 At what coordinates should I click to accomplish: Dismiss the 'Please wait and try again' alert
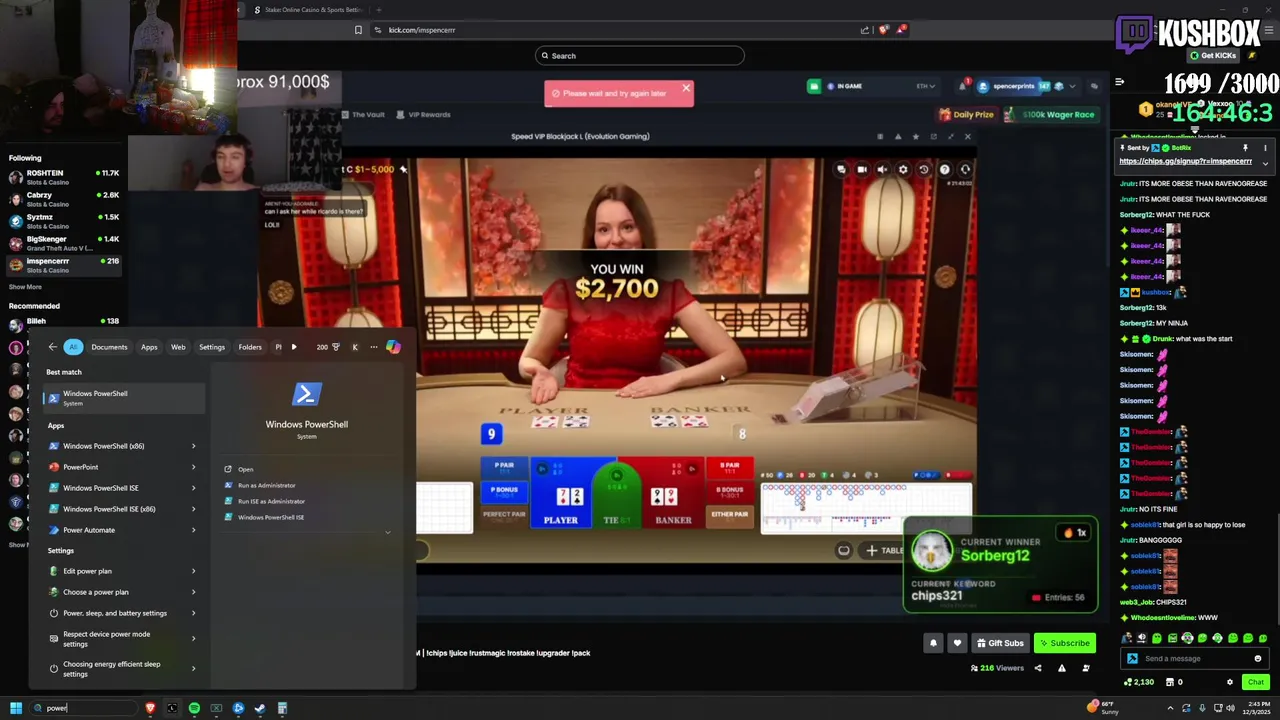coord(686,88)
